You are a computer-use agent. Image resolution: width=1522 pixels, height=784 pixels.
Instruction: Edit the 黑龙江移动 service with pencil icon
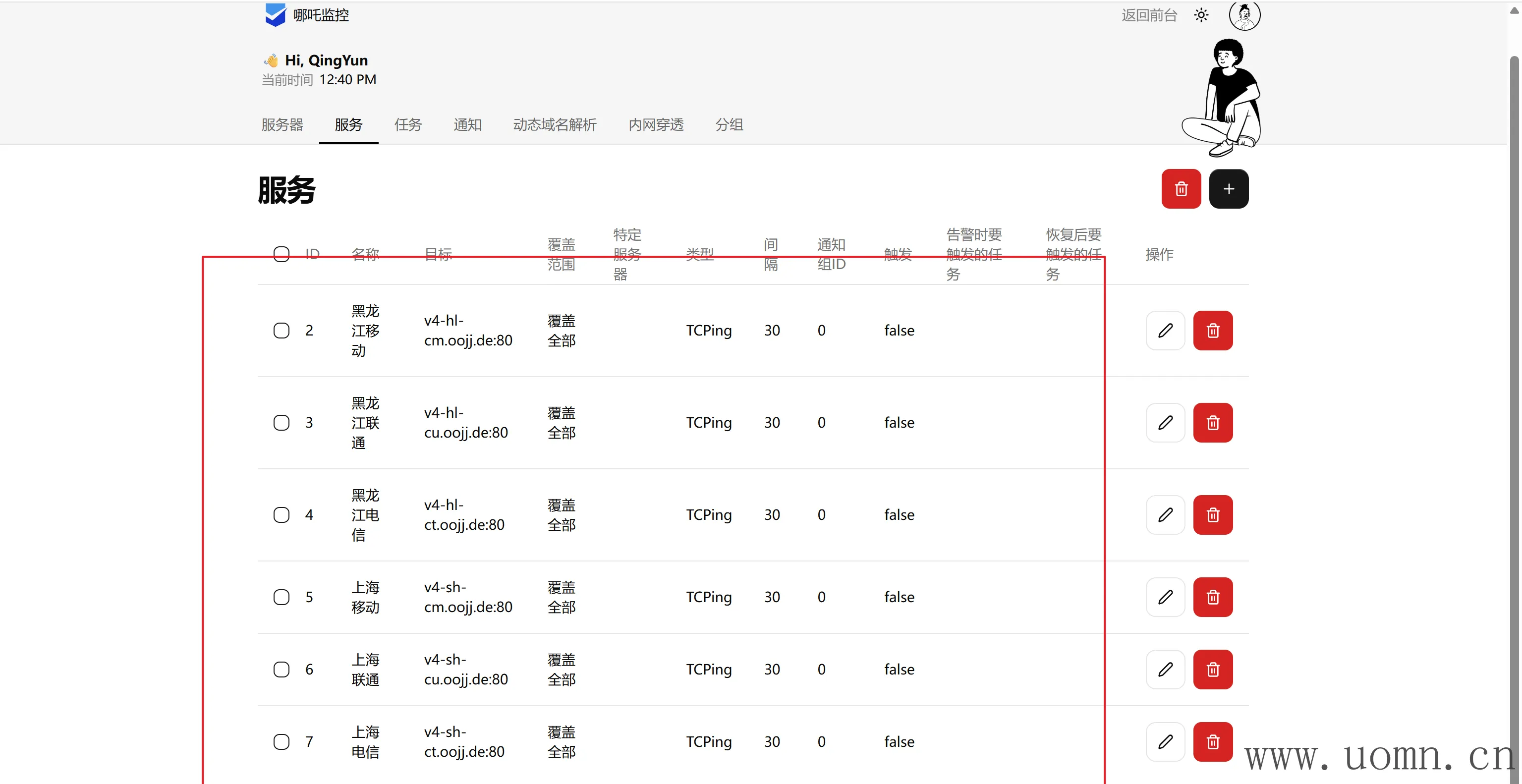[1165, 330]
